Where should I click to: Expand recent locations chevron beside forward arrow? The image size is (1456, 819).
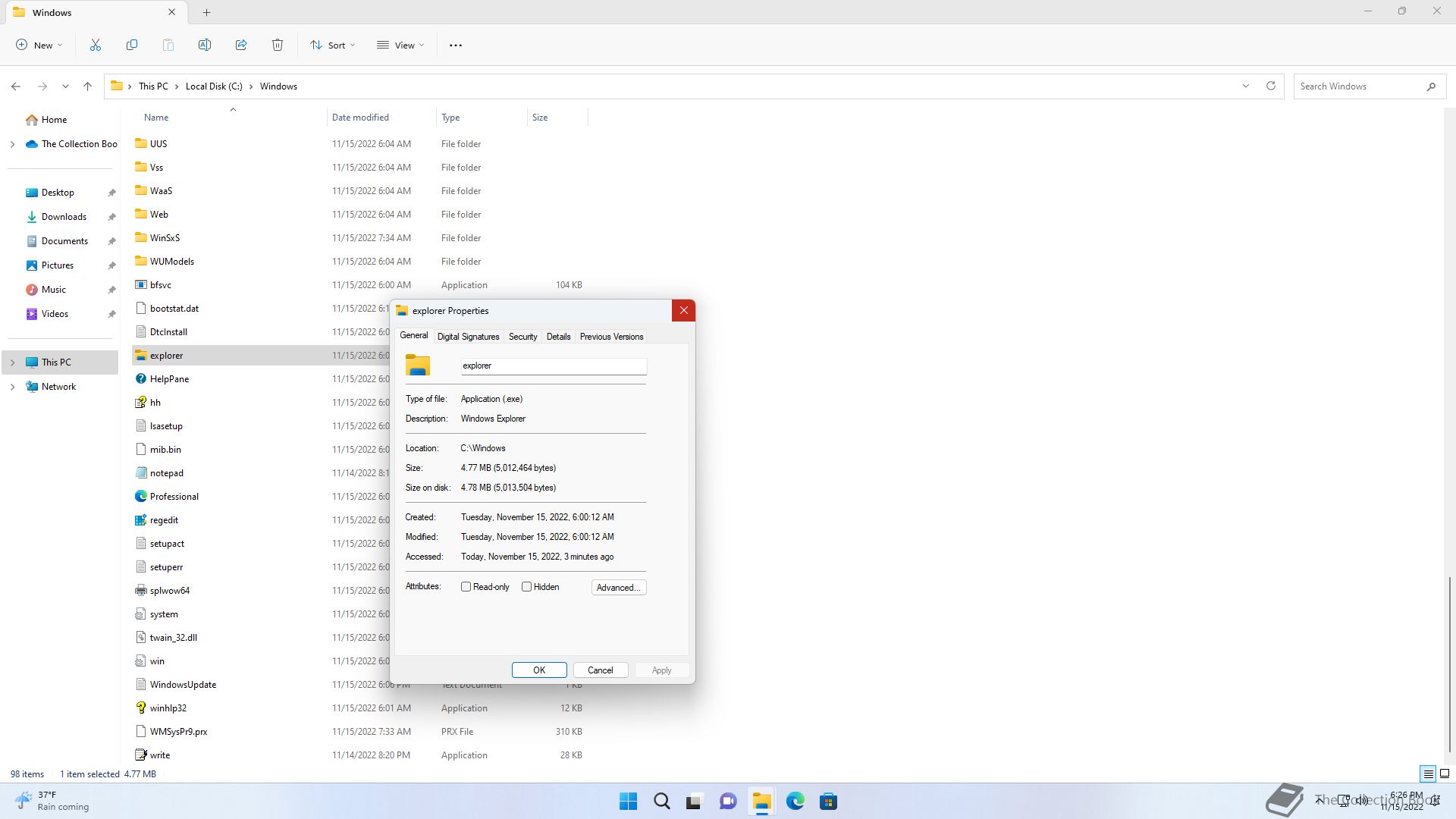[65, 86]
